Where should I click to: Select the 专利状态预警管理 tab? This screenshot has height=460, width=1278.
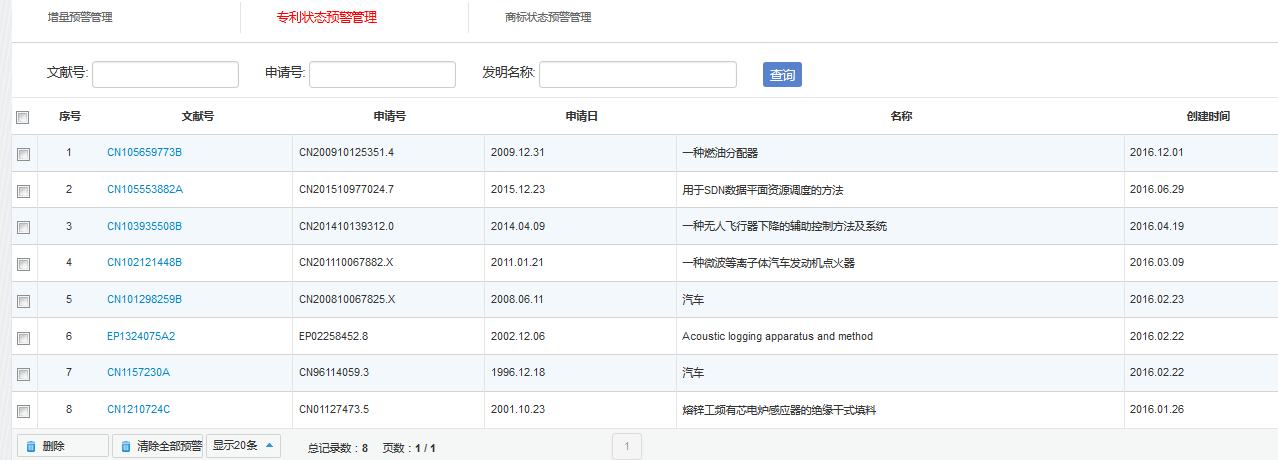(x=327, y=17)
